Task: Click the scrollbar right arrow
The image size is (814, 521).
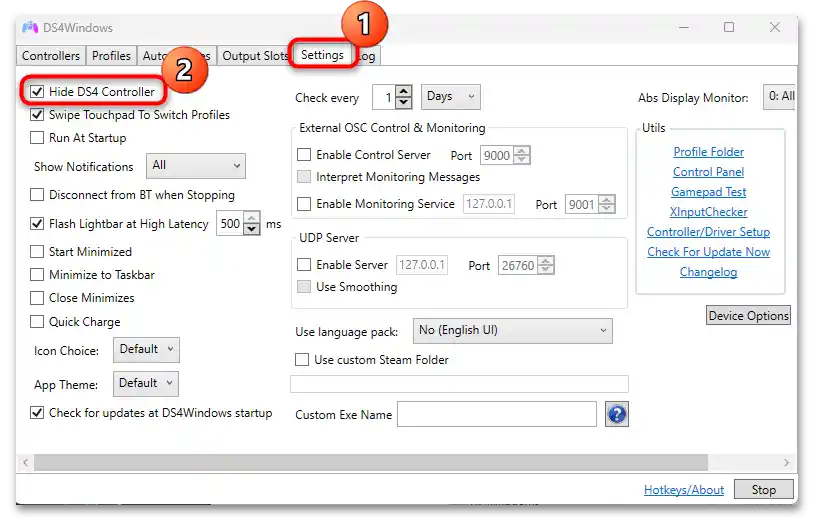Action: (x=786, y=462)
